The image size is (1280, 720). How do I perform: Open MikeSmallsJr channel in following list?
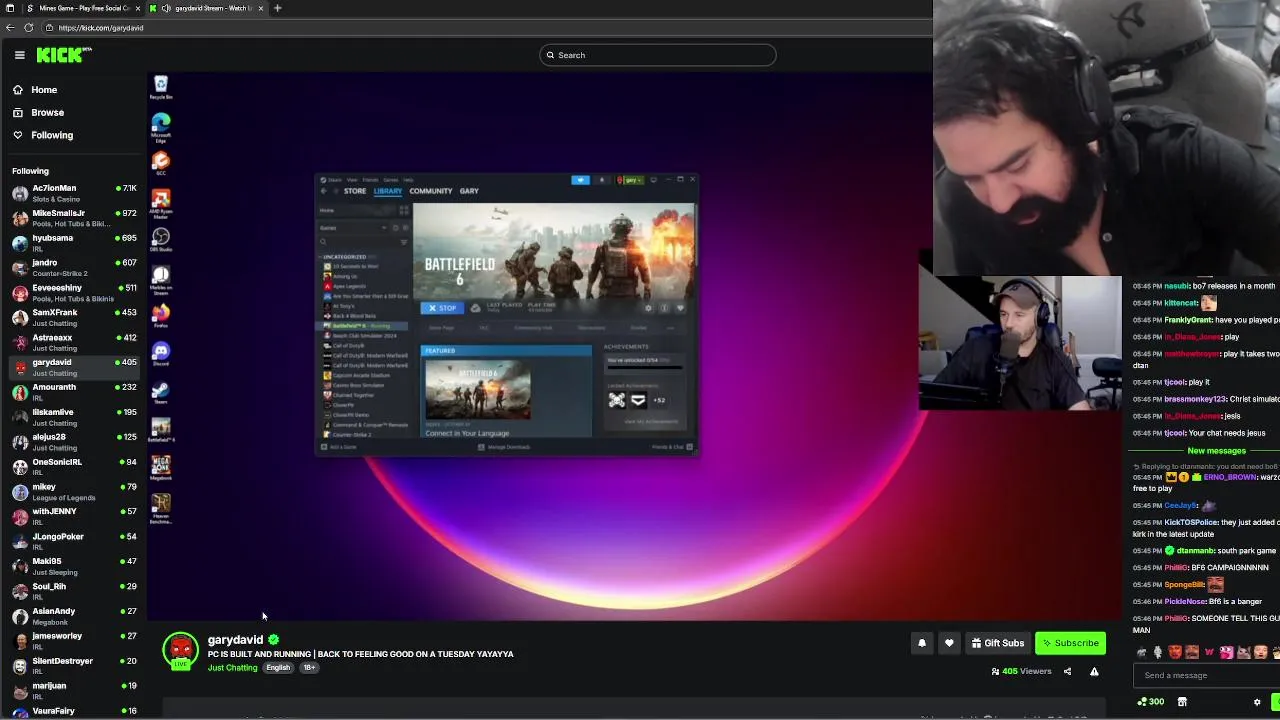[74, 218]
